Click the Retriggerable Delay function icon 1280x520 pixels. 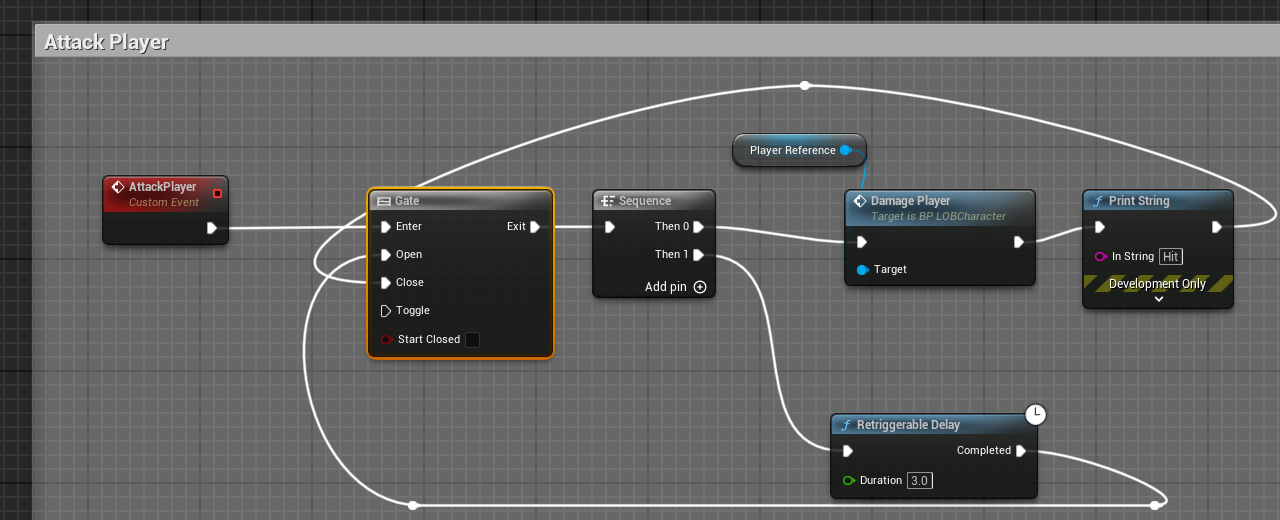pos(846,425)
